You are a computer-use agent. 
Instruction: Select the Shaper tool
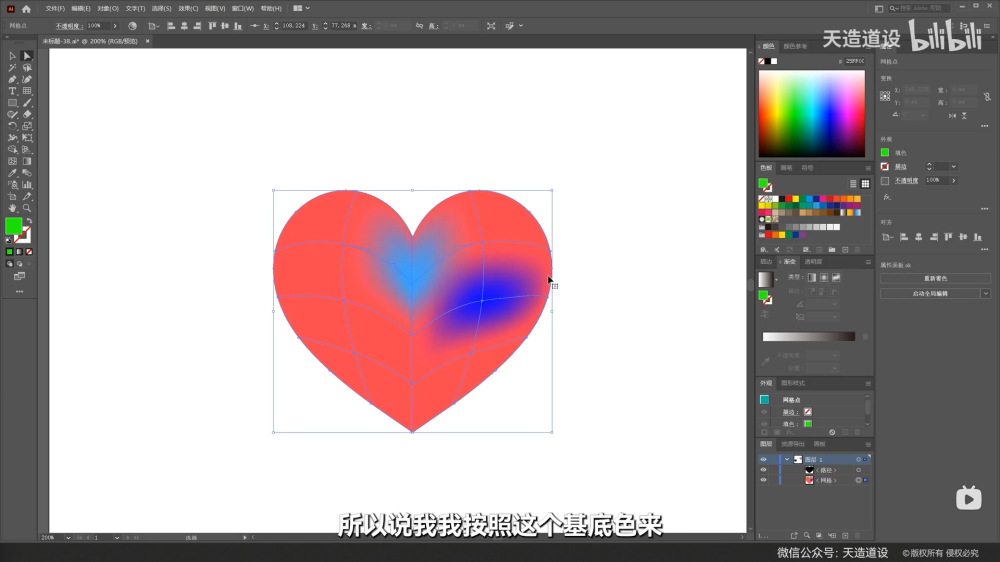pos(12,114)
